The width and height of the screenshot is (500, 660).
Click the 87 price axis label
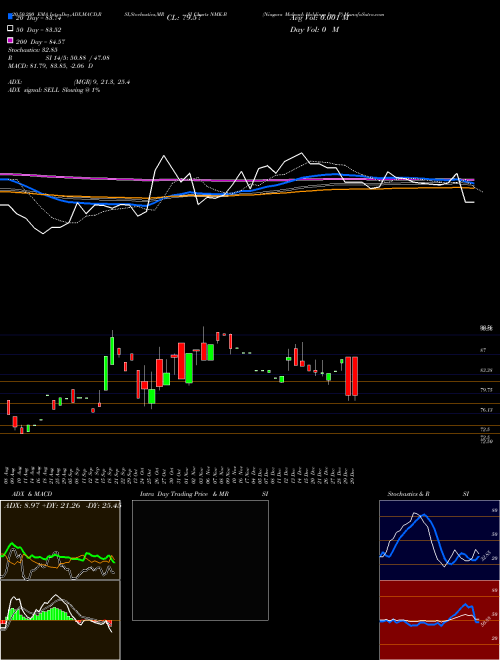483,350
